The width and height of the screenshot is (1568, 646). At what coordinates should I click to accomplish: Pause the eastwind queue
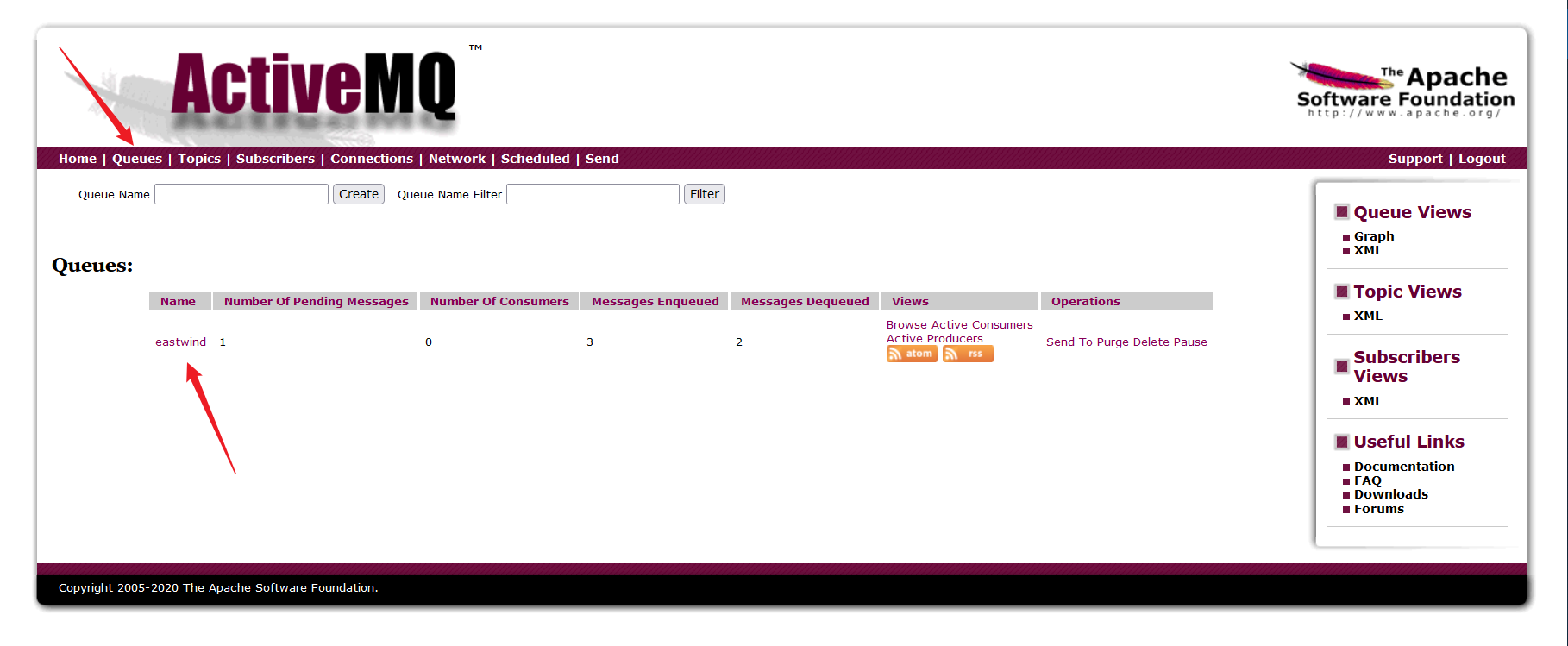1190,342
